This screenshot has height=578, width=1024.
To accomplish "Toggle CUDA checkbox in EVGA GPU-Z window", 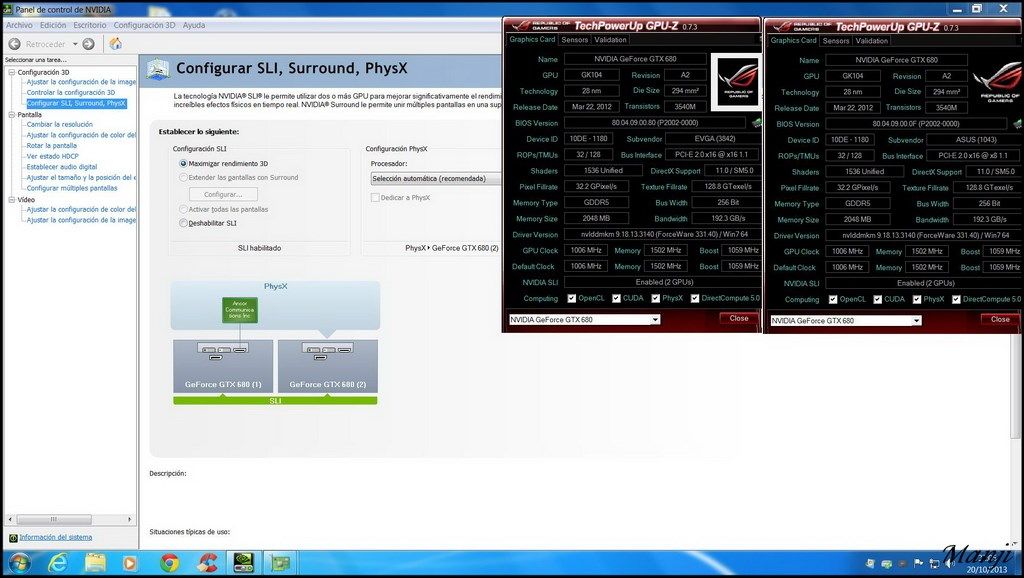I will [x=616, y=298].
